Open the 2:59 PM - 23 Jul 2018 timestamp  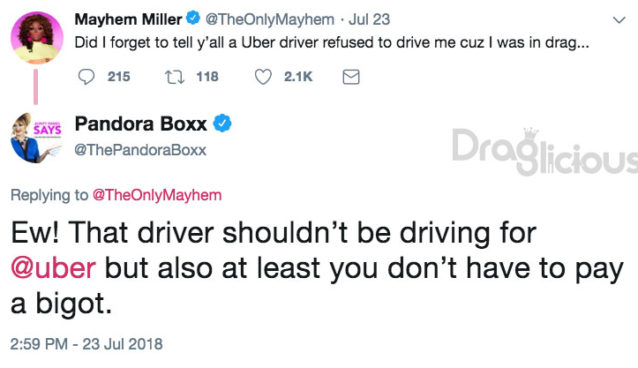tap(86, 344)
